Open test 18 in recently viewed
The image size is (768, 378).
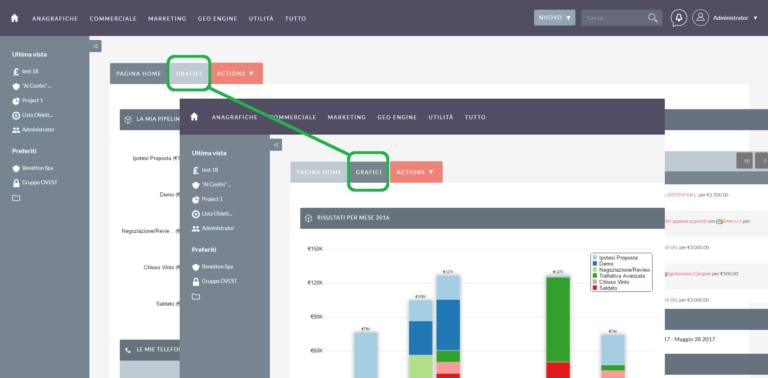pyautogui.click(x=29, y=71)
